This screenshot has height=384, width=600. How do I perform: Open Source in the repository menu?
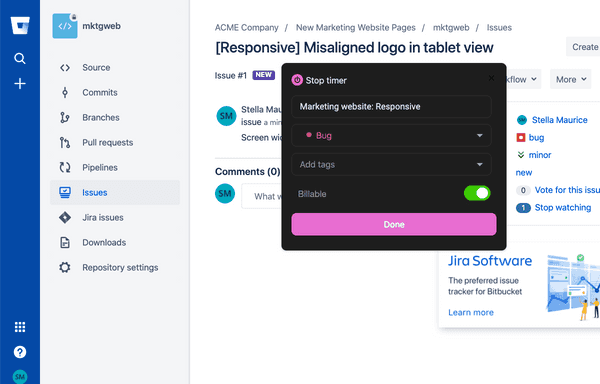pos(96,68)
